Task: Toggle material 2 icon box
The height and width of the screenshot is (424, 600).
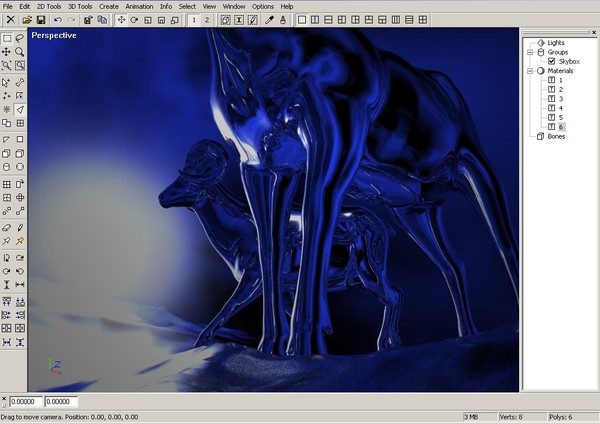Action: coord(551,89)
